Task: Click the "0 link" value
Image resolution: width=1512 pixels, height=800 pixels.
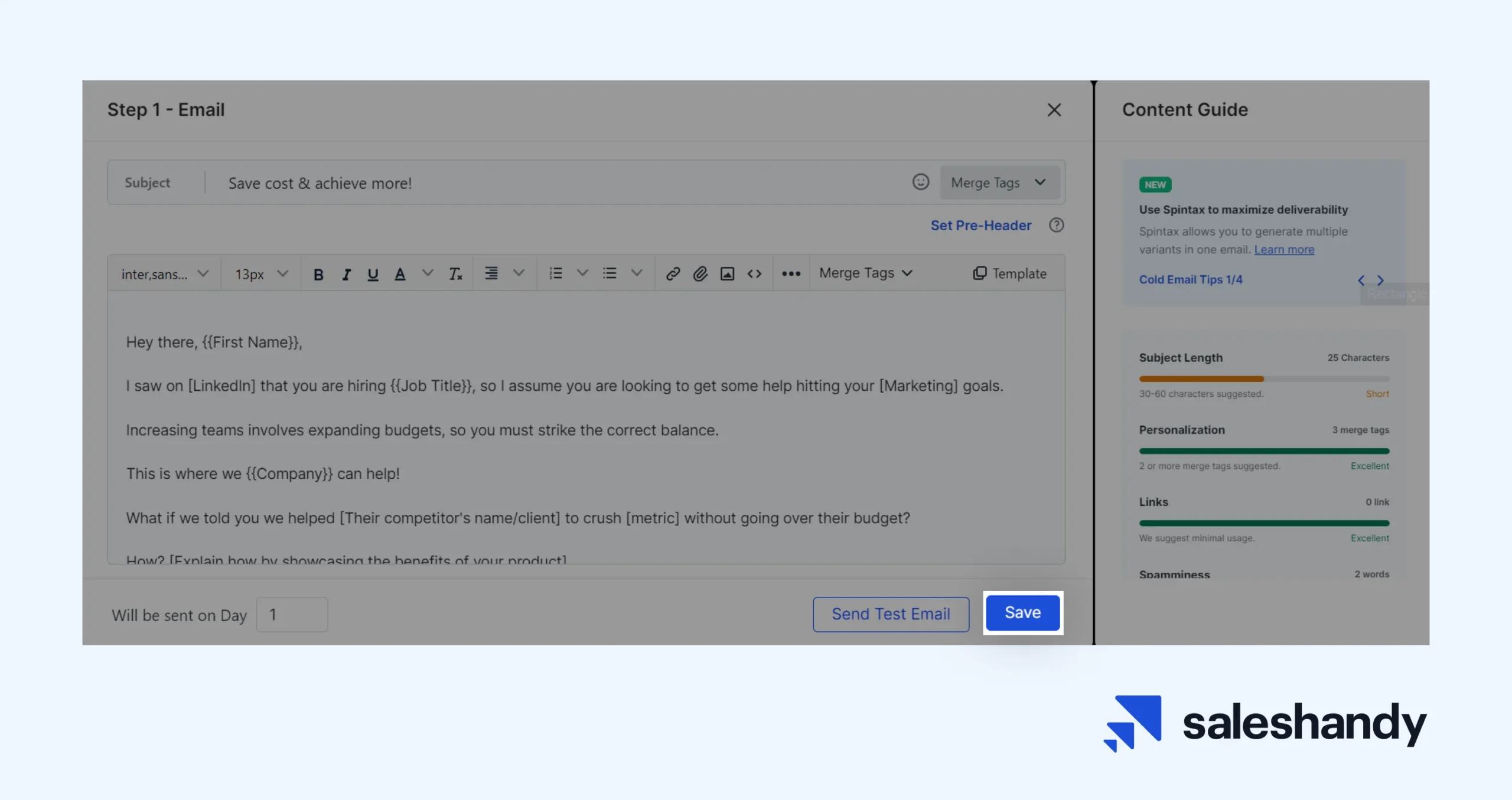Action: 1377,502
